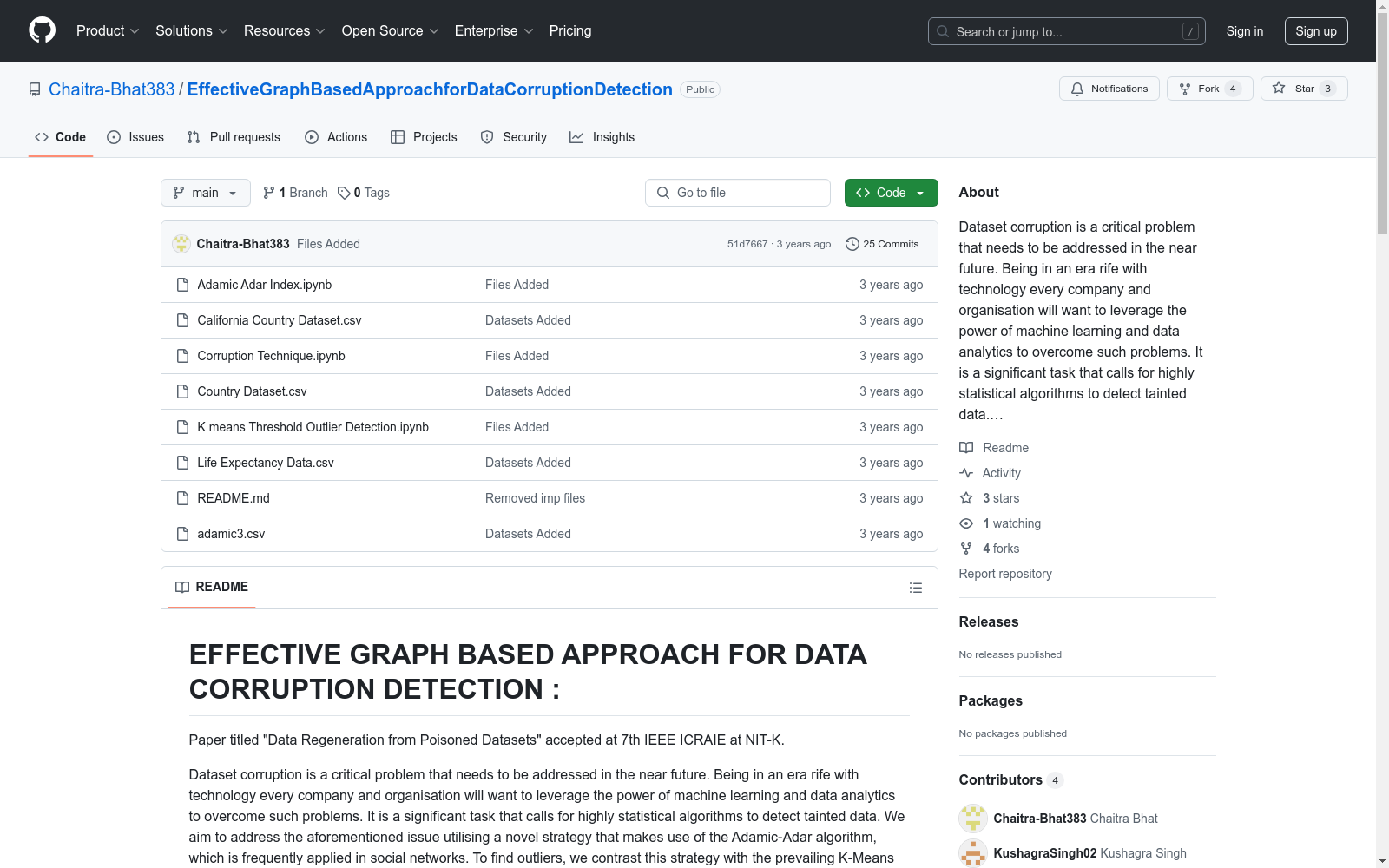The width and height of the screenshot is (1389, 868).
Task: Open the Chaitra-Bhat383 owner link in the title
Action: (112, 89)
